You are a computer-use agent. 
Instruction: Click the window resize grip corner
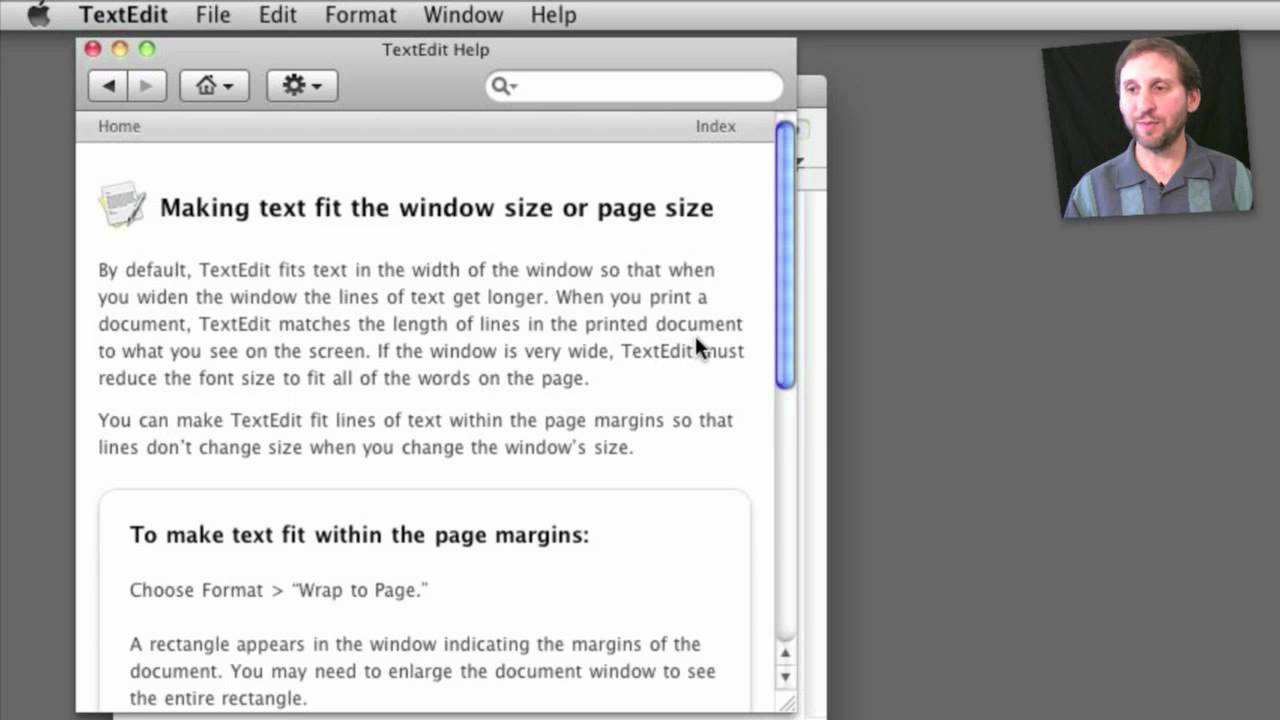tap(786, 704)
